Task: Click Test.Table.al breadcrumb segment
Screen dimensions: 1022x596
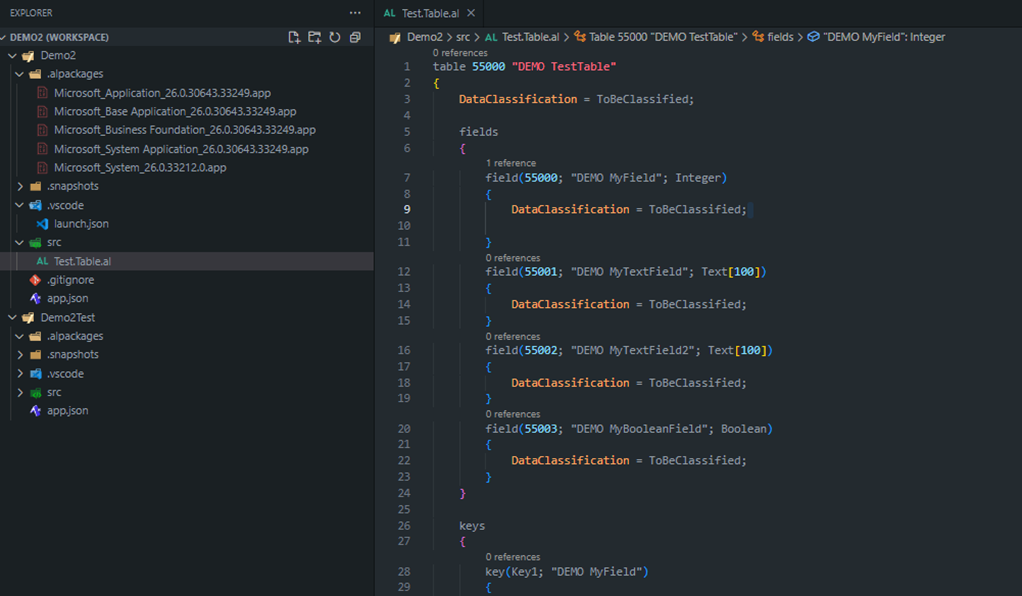Action: (x=531, y=37)
